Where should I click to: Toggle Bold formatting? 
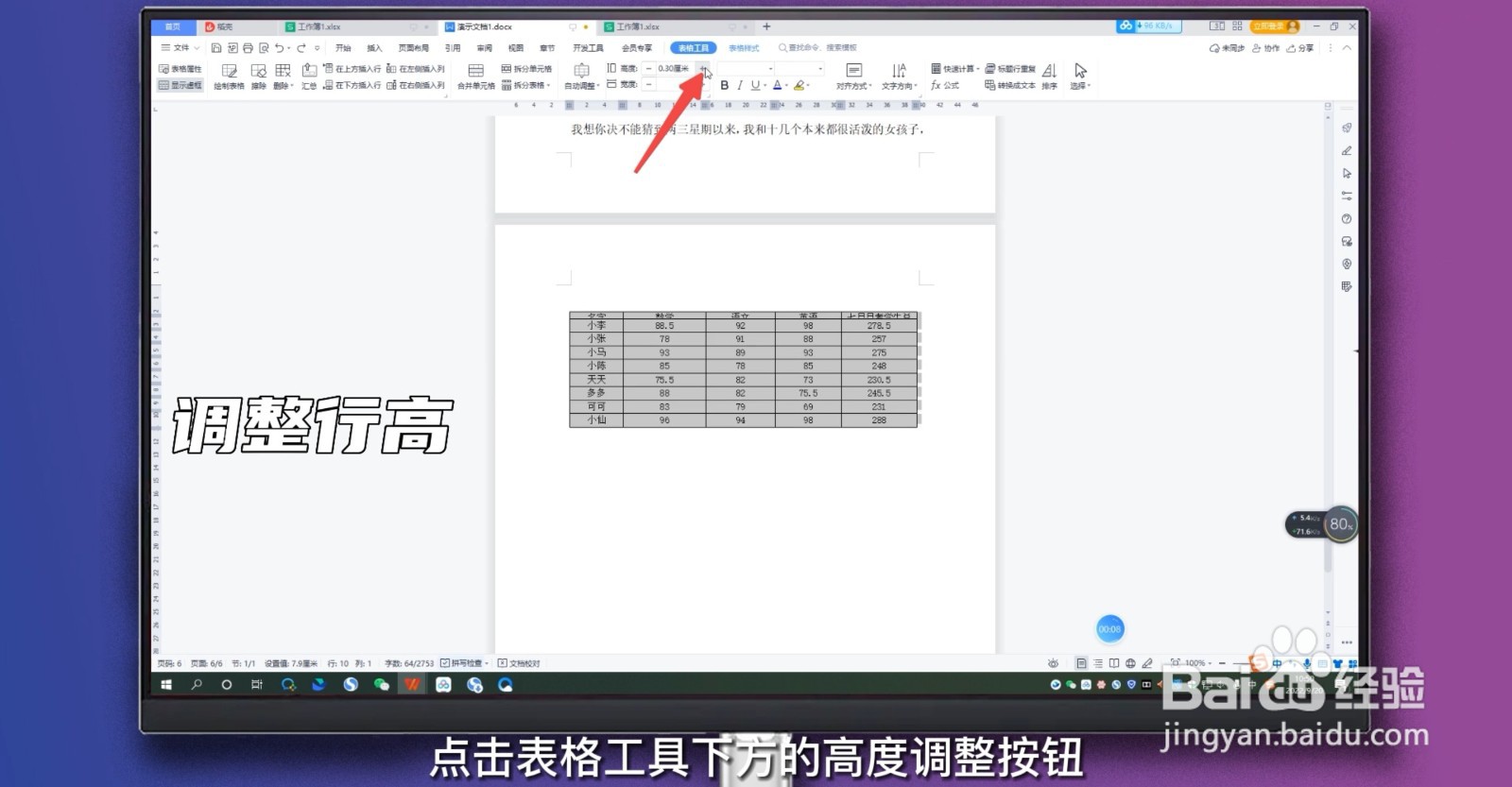(x=725, y=85)
